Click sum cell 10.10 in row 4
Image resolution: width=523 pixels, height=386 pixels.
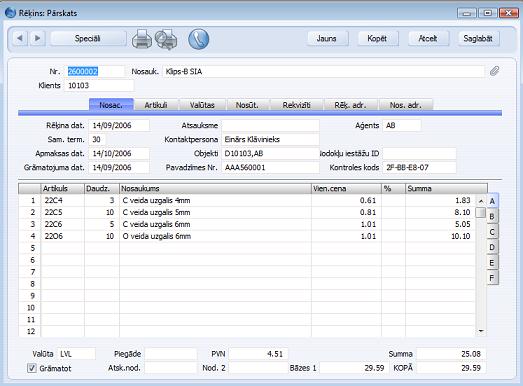click(440, 237)
